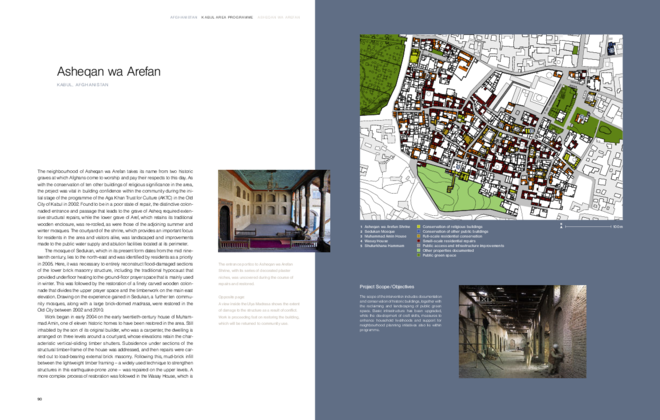Click legend entry '3 Muhammad Amin House'
660x420 pixels.
pos(383,236)
